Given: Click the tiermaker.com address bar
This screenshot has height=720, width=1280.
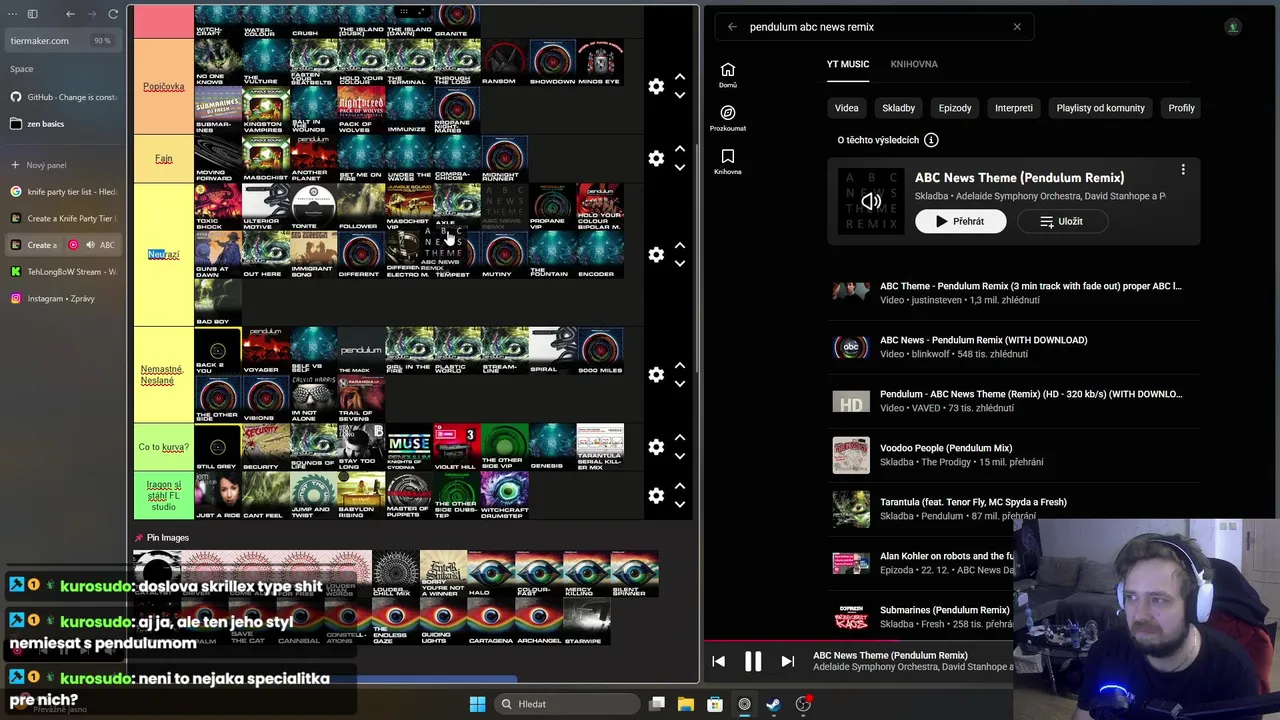Looking at the screenshot, I should (62, 41).
